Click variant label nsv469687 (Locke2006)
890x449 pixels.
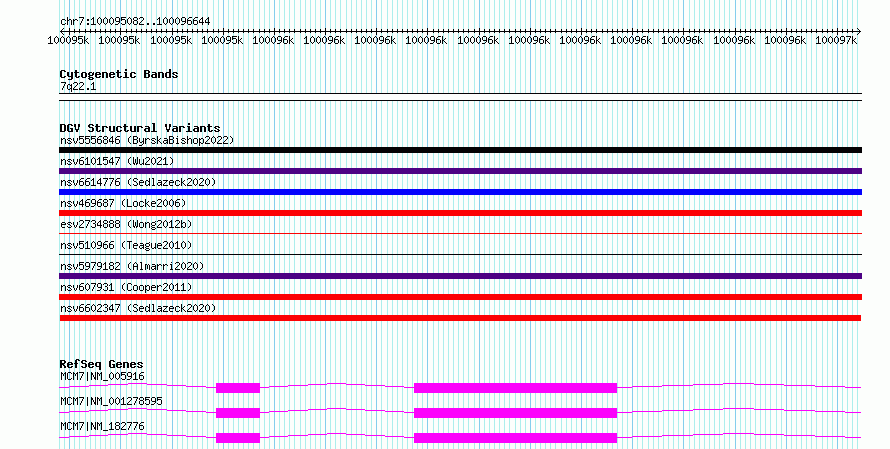pyautogui.click(x=123, y=203)
